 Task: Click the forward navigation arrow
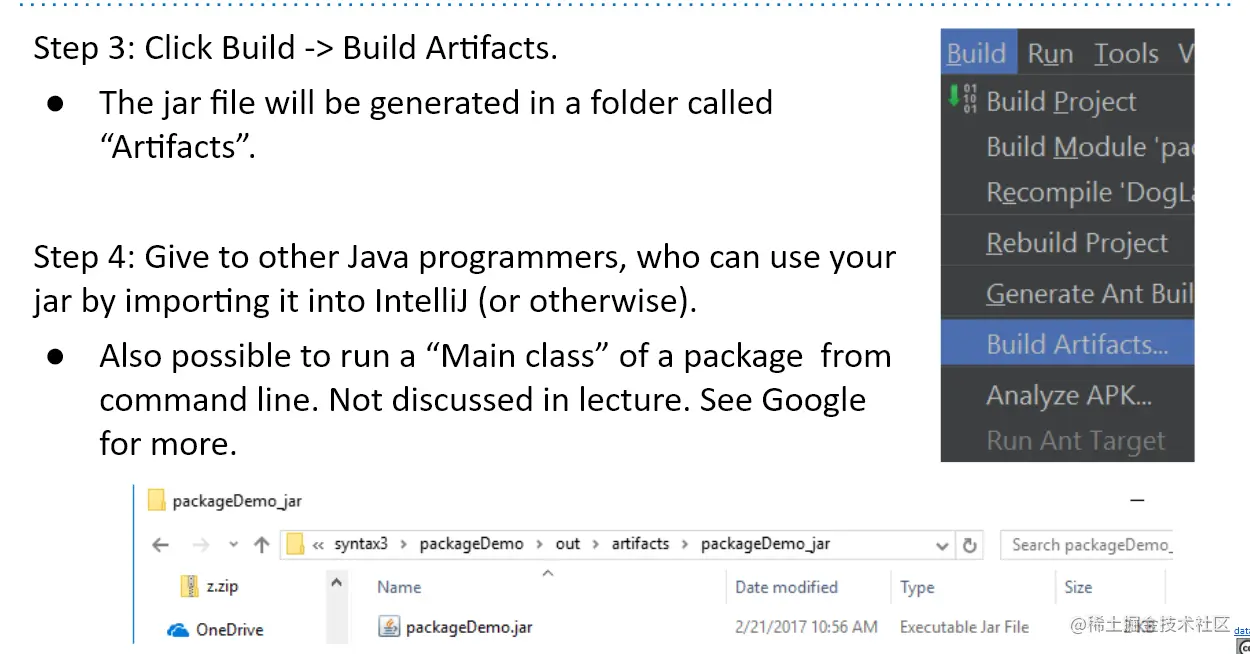199,544
